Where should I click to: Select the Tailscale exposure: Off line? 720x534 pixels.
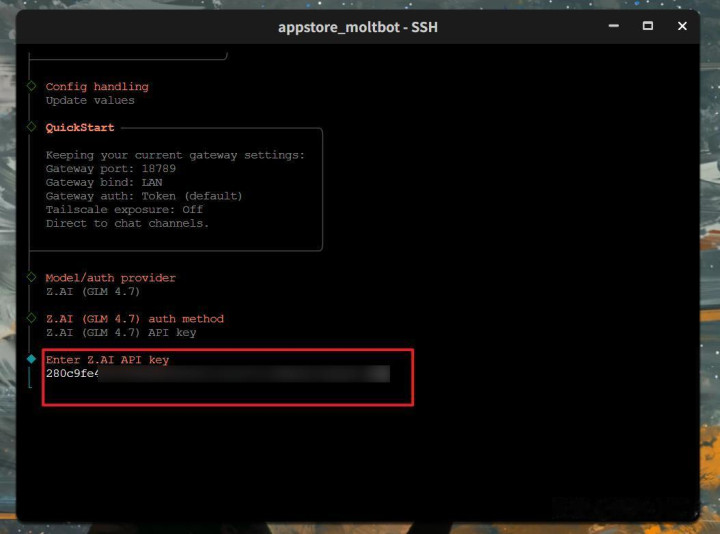coord(124,210)
